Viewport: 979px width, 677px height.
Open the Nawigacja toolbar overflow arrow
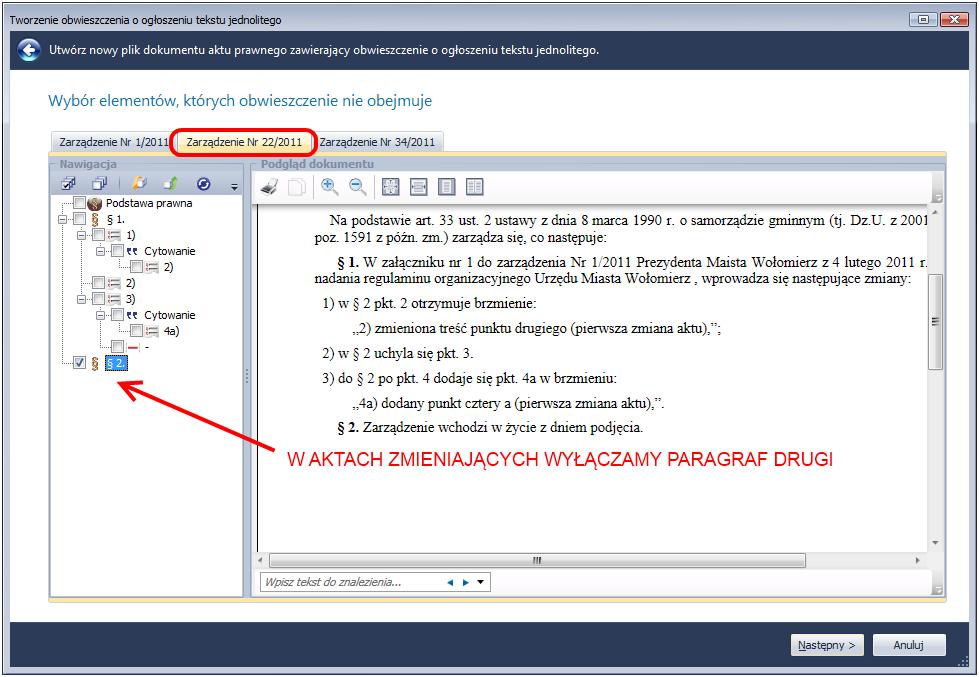(x=234, y=186)
